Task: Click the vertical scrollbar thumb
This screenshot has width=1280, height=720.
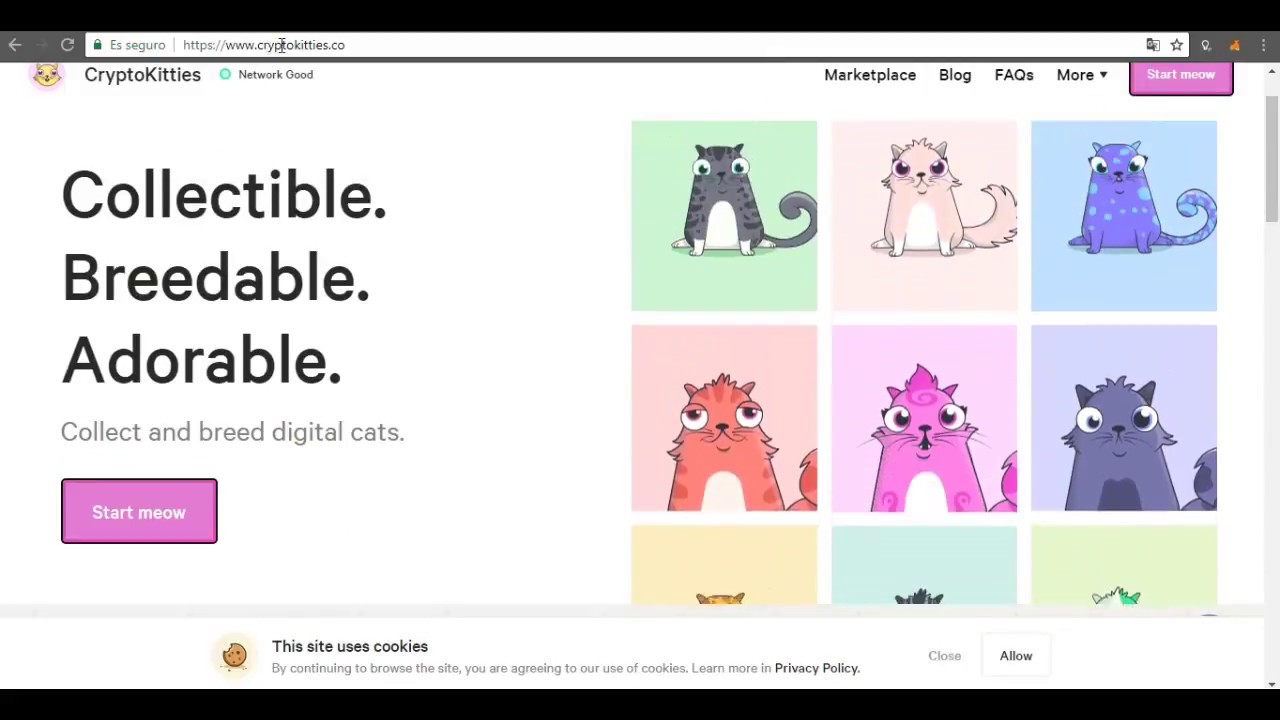Action: pos(1272,158)
